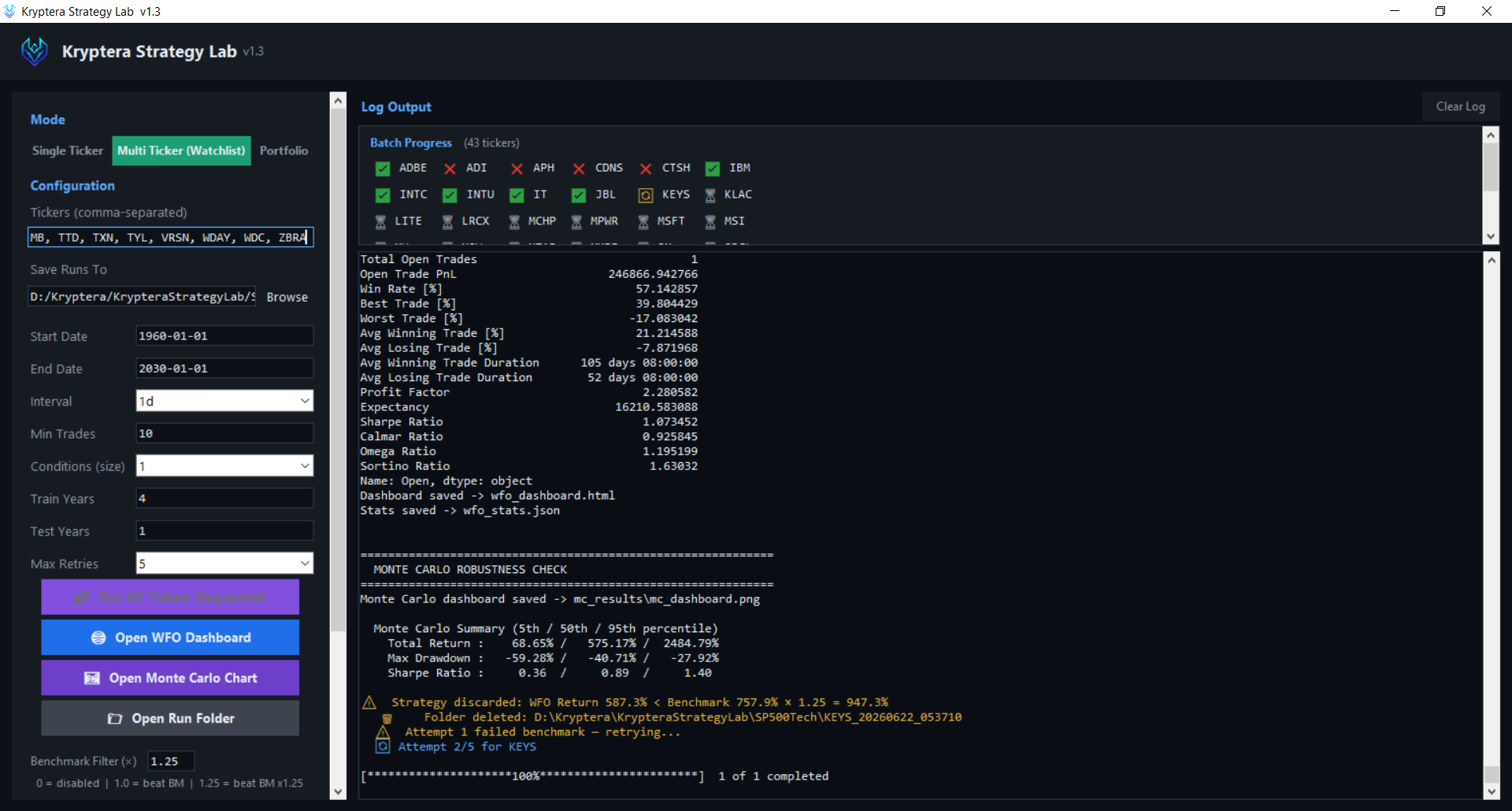Open the Conditions (size) dropdown
This screenshot has height=811, width=1512.
224,466
